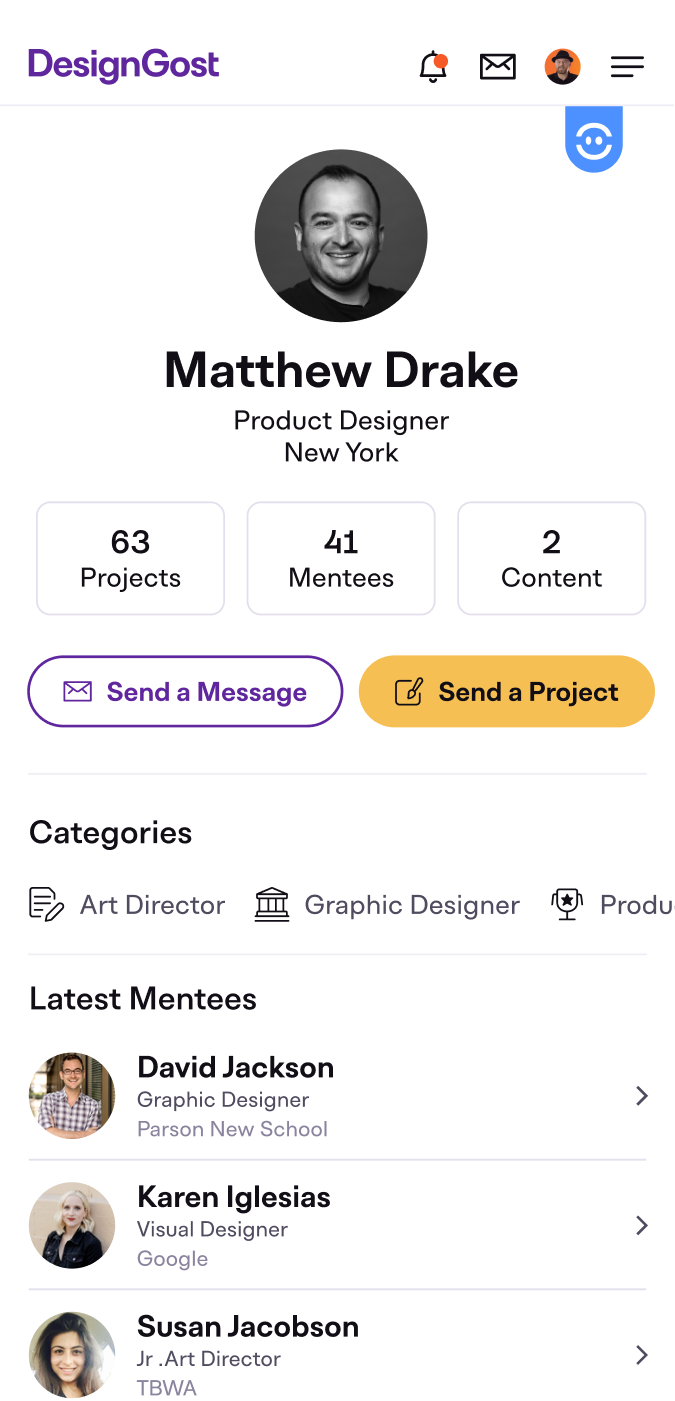
Task: Expand Karen Iglesias's entry chevron
Action: (642, 1226)
